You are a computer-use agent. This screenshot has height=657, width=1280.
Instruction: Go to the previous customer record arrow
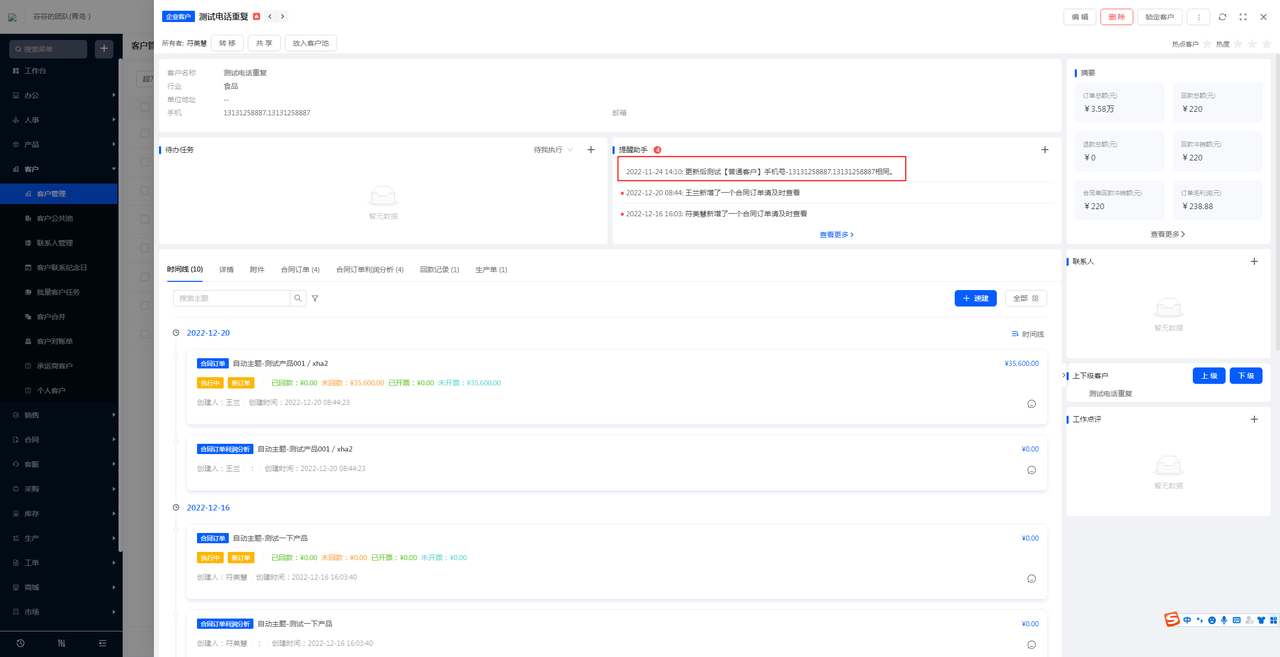270,17
